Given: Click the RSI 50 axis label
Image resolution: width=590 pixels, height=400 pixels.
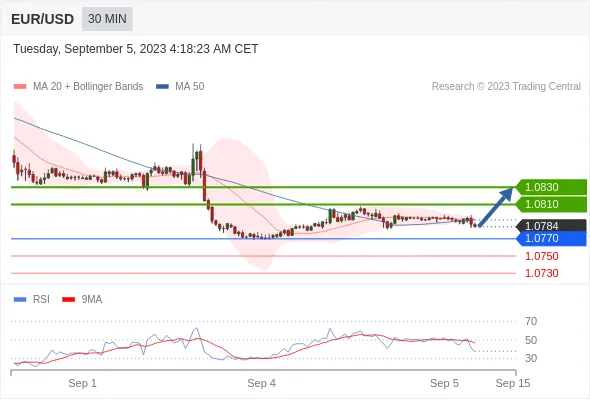Looking at the screenshot, I should (x=531, y=340).
